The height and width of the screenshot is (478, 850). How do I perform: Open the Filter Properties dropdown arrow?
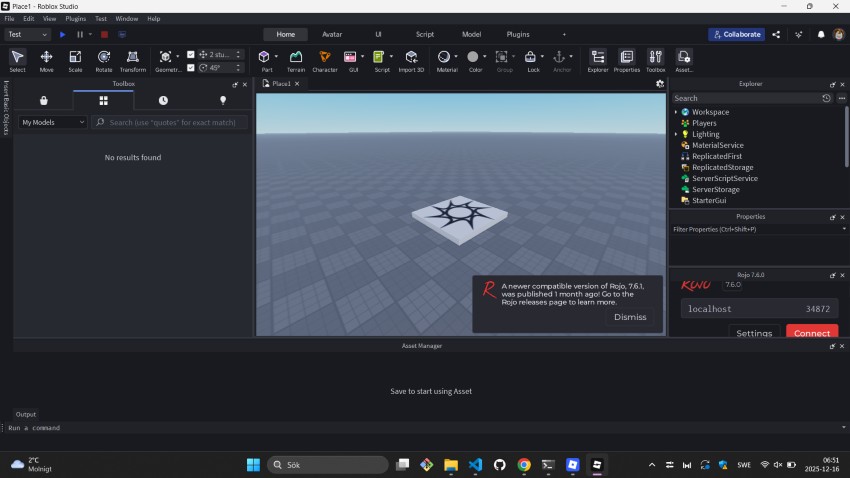tap(843, 229)
